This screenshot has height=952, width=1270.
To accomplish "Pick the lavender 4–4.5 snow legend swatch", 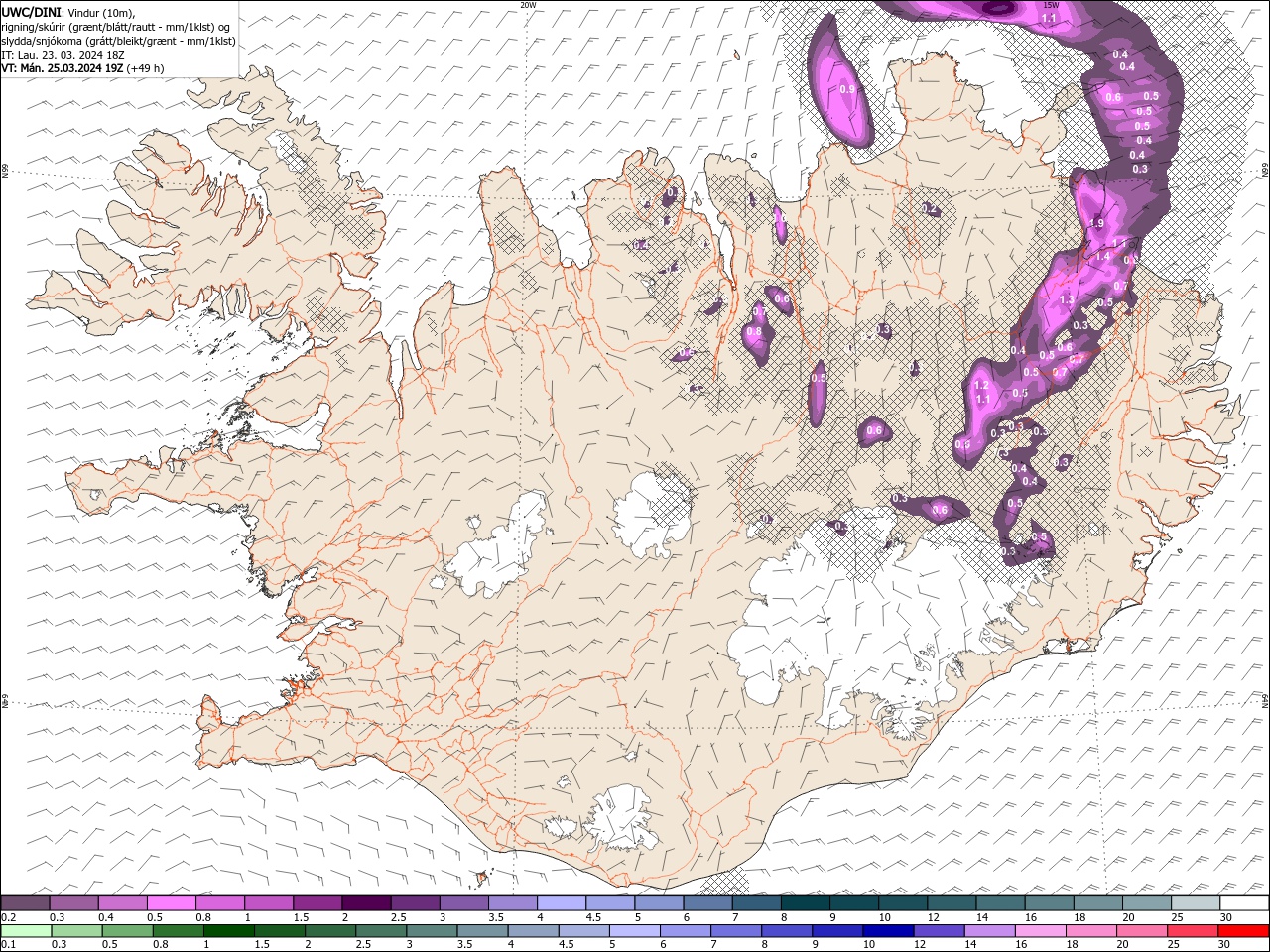I will (x=561, y=903).
